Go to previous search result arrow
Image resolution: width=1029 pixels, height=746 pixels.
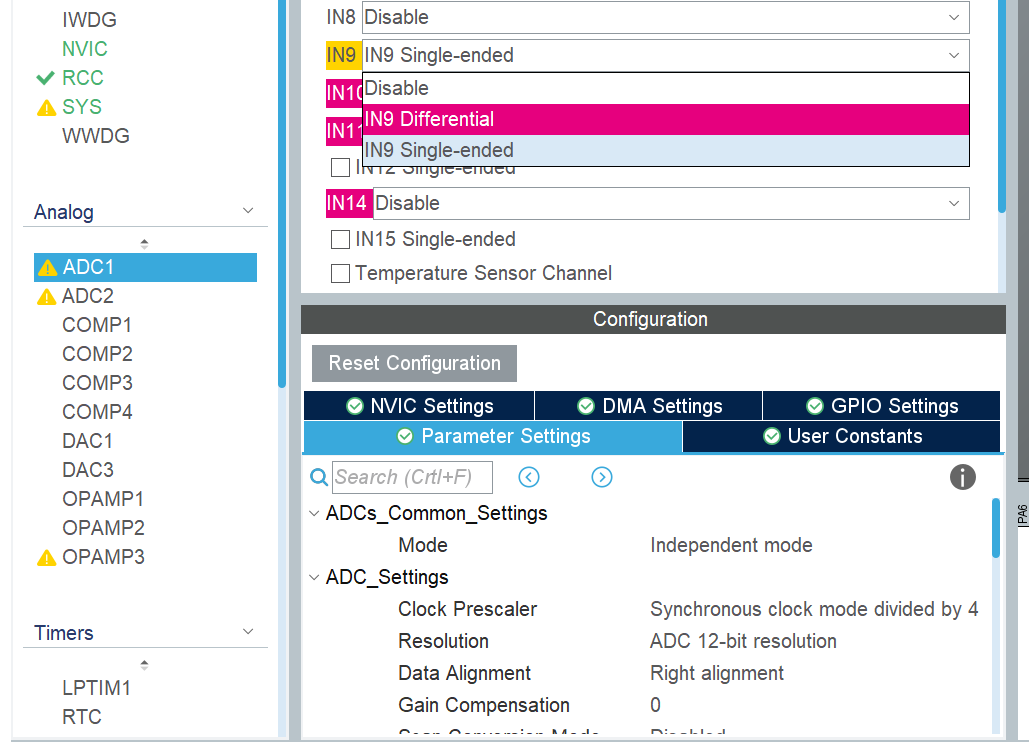pyautogui.click(x=529, y=477)
